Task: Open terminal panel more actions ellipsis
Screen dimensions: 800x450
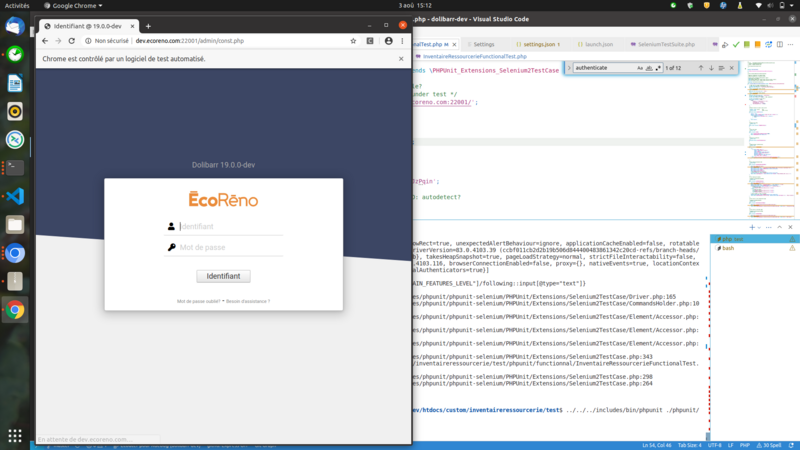Action: tap(768, 227)
